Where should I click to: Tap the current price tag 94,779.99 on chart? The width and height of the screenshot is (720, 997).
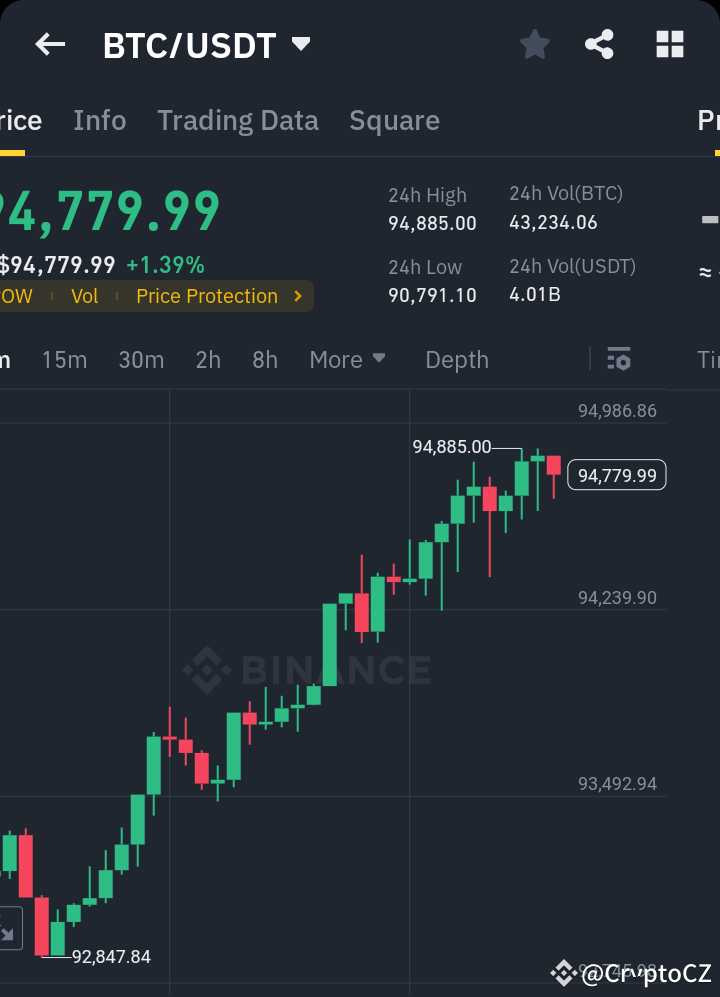616,474
